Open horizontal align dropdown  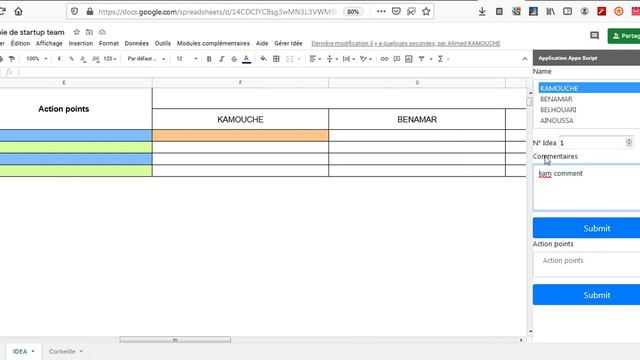[315, 59]
